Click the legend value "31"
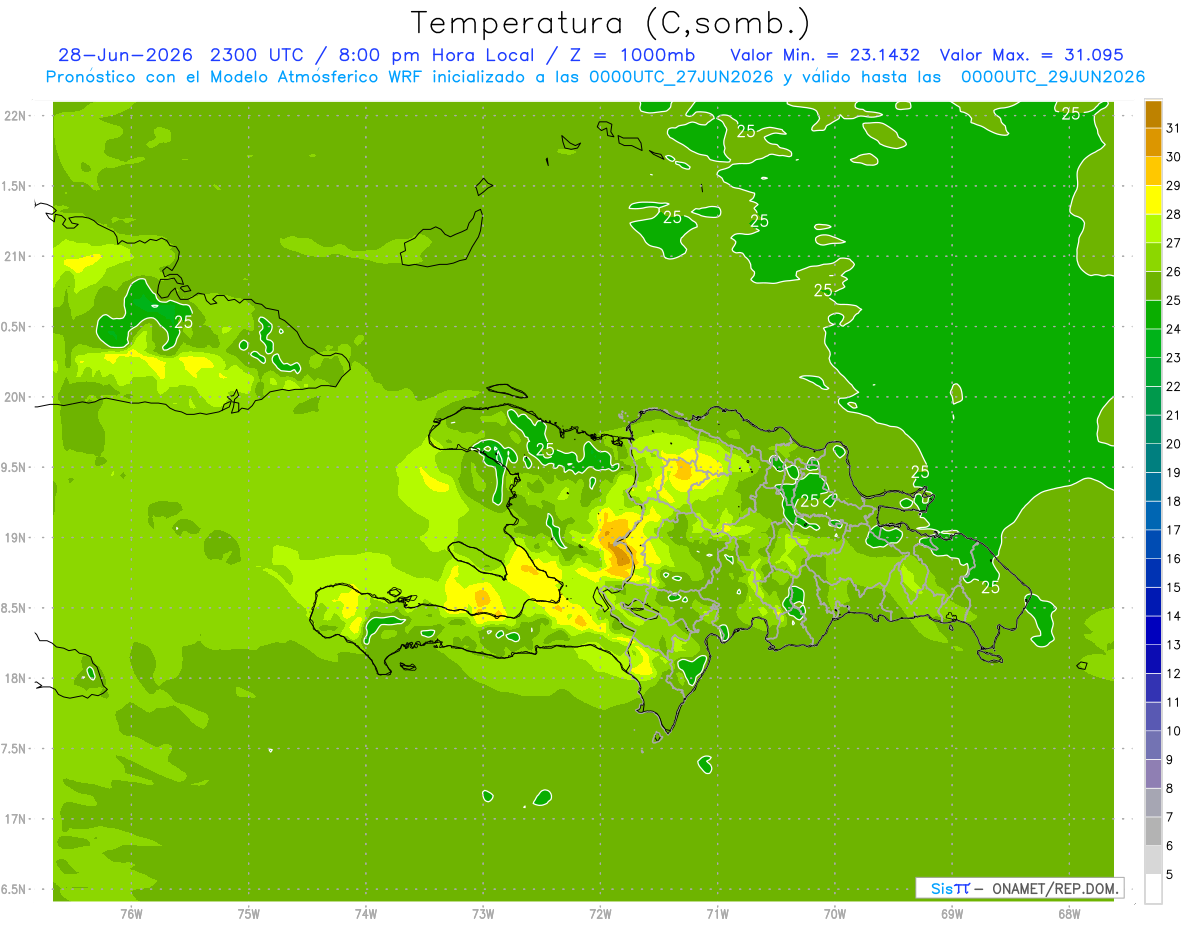 [1174, 128]
